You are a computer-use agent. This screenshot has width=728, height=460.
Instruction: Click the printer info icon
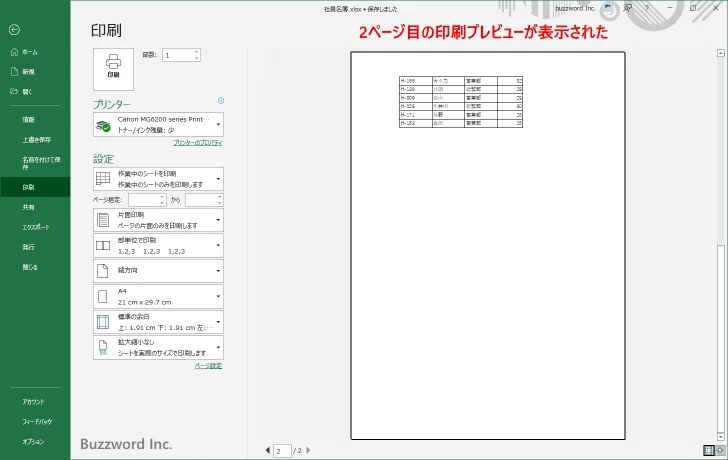[221, 100]
